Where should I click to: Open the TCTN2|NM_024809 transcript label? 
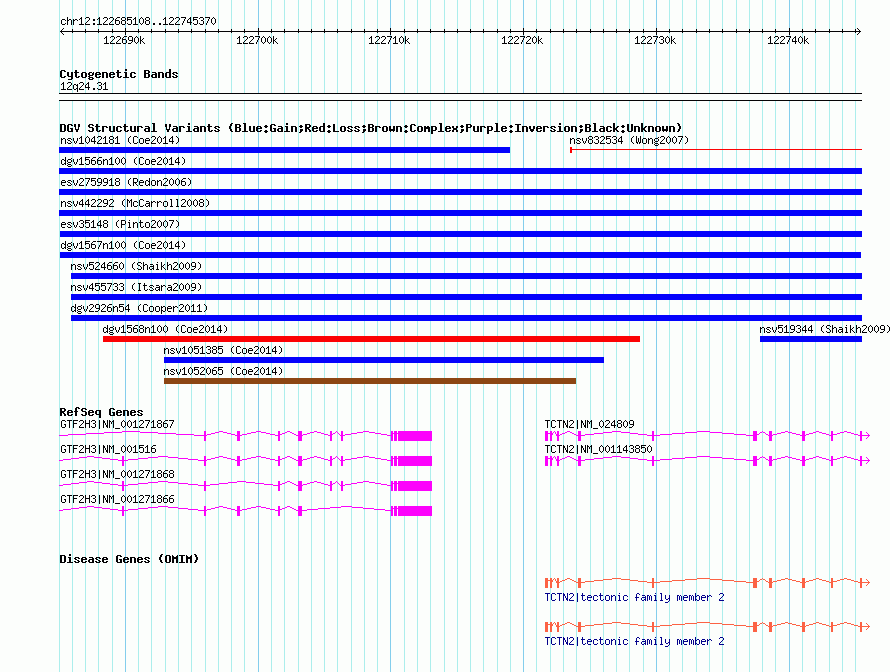(590, 425)
